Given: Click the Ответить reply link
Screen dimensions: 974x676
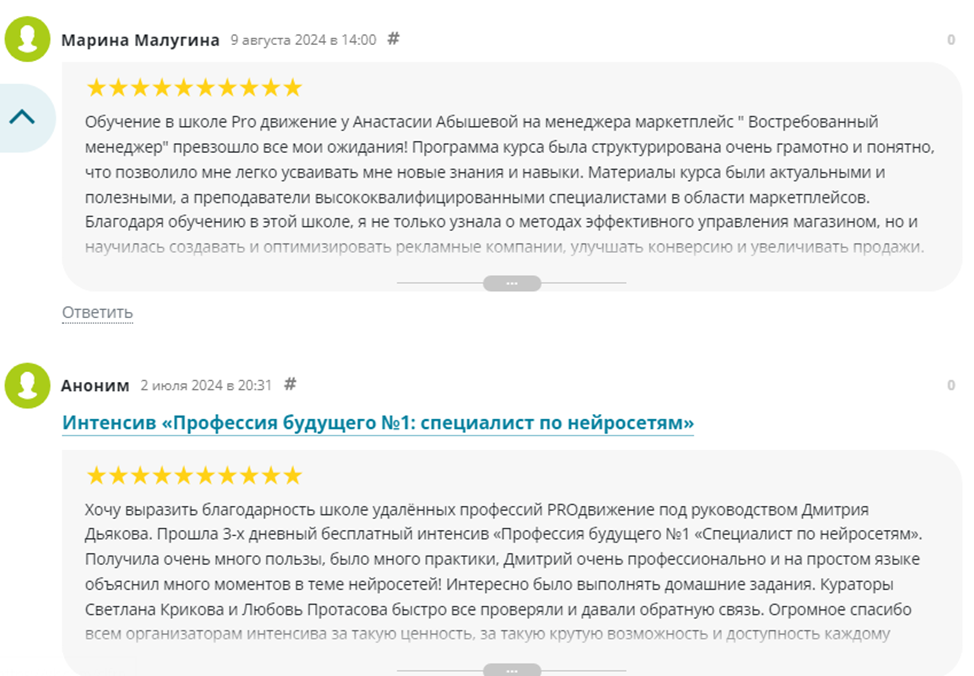Looking at the screenshot, I should 97,313.
